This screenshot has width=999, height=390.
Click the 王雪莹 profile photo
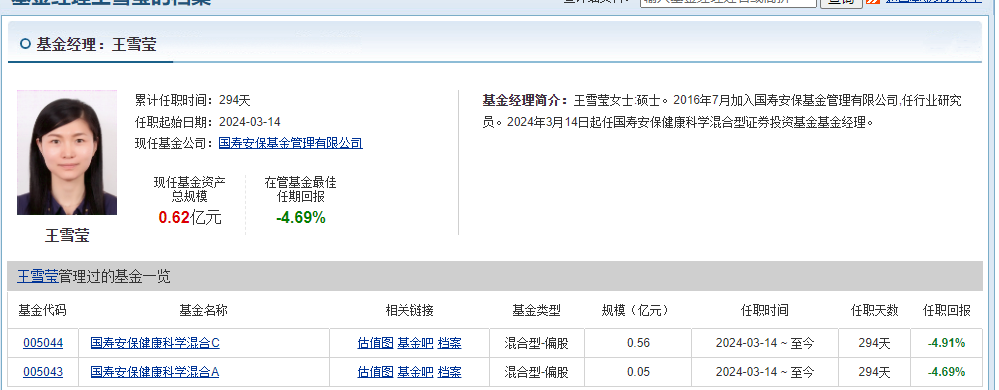(67, 152)
